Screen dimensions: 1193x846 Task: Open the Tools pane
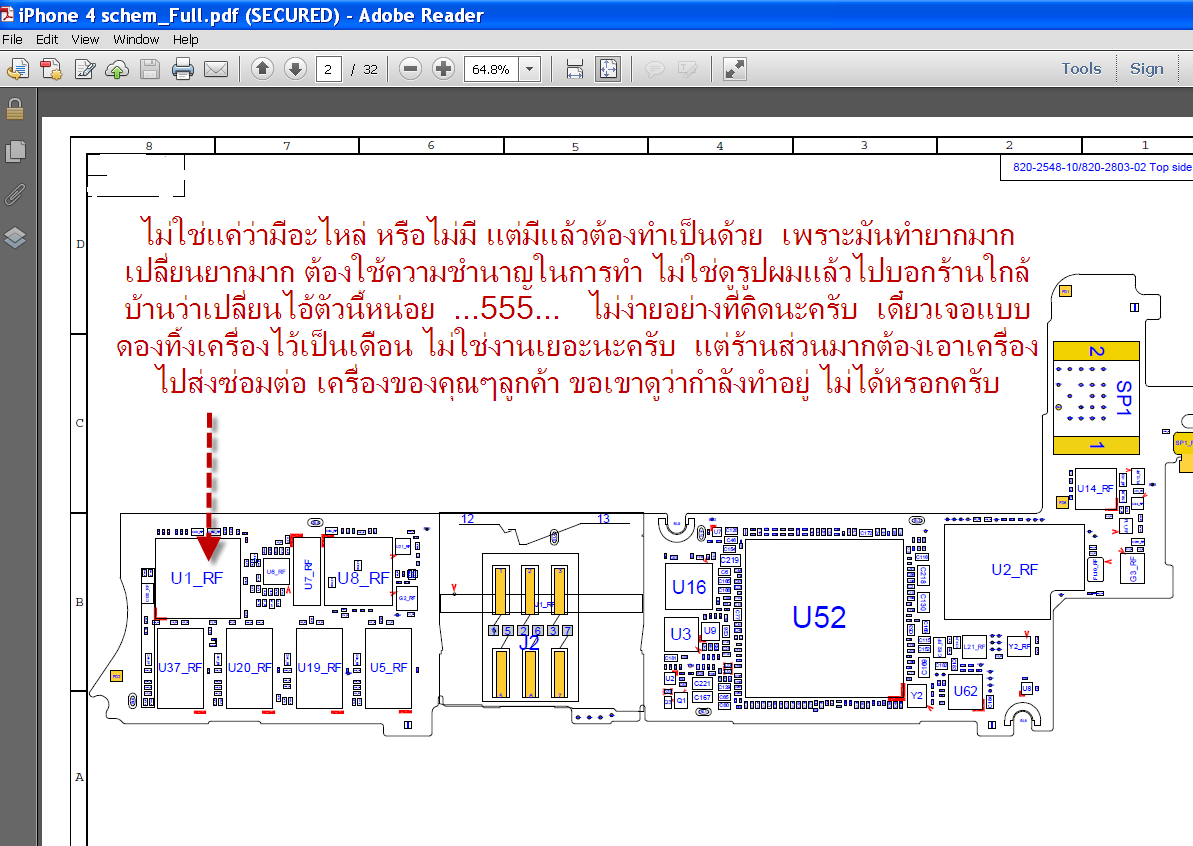point(1081,68)
